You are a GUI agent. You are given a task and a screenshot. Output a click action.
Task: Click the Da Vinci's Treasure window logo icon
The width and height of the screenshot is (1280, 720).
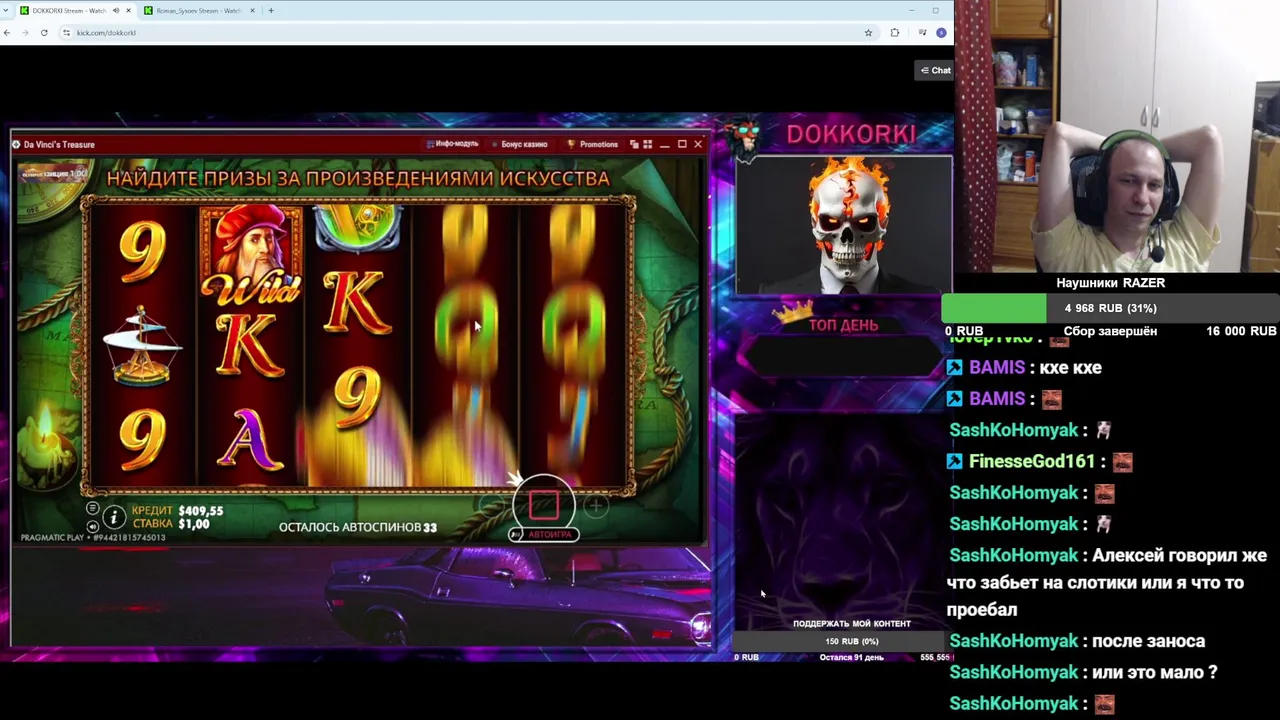[16, 144]
